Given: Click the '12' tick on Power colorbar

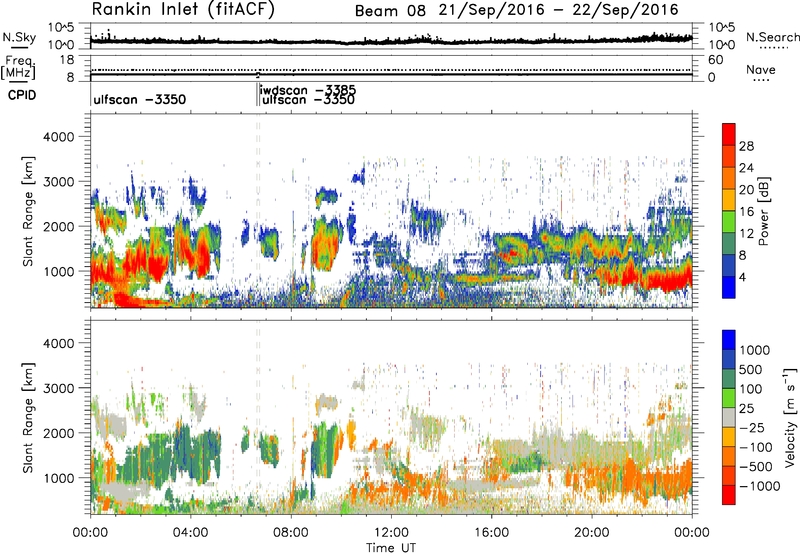Looking at the screenshot, I should point(746,234).
